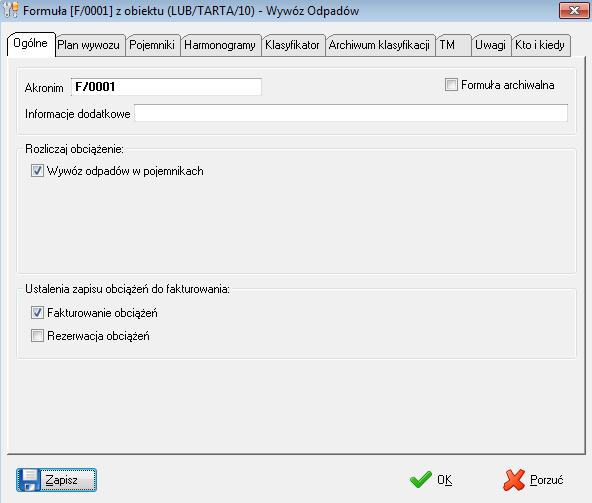Click the Formuła archiwalna label text
The height and width of the screenshot is (503, 592).
508,85
